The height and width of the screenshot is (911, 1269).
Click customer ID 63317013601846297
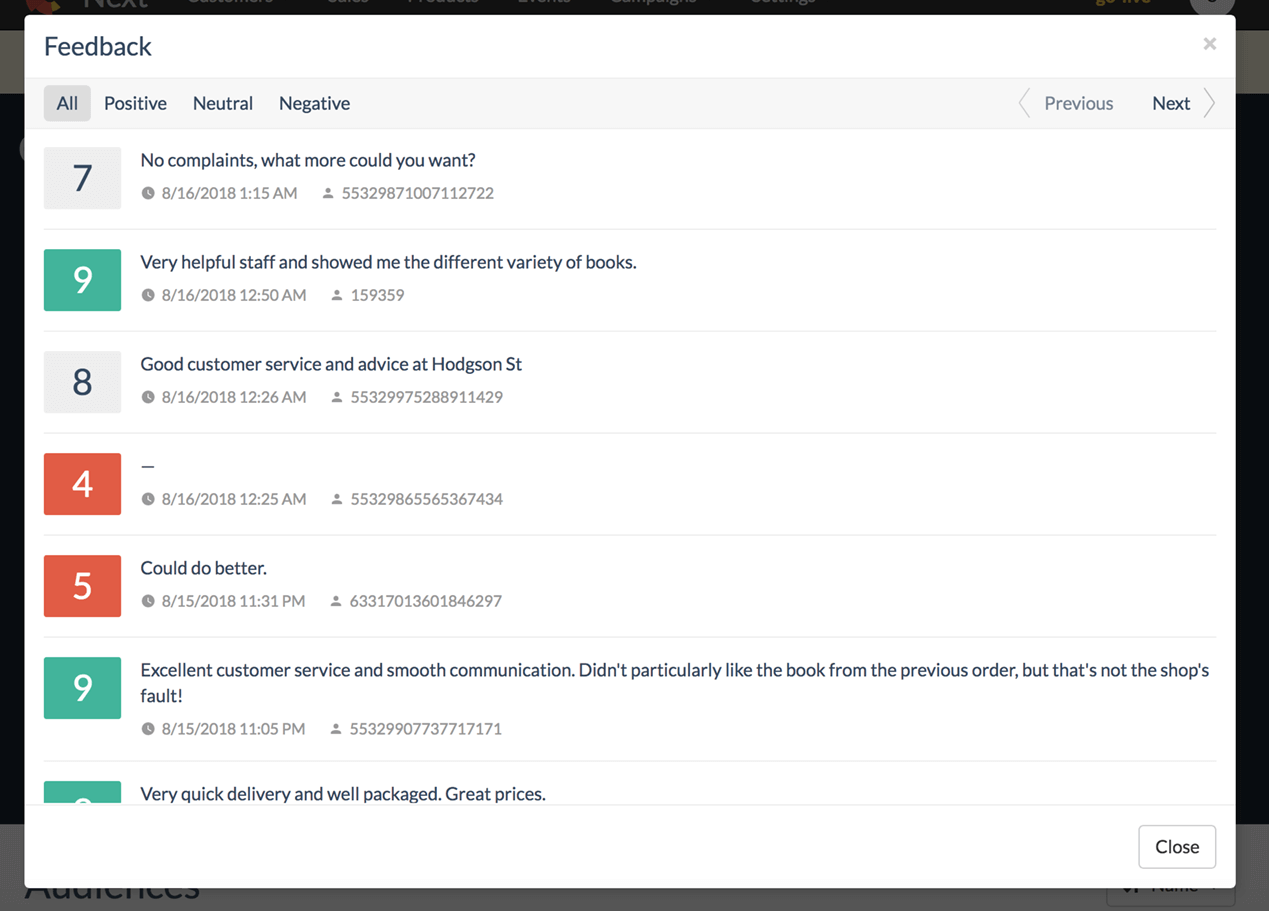[x=426, y=601]
